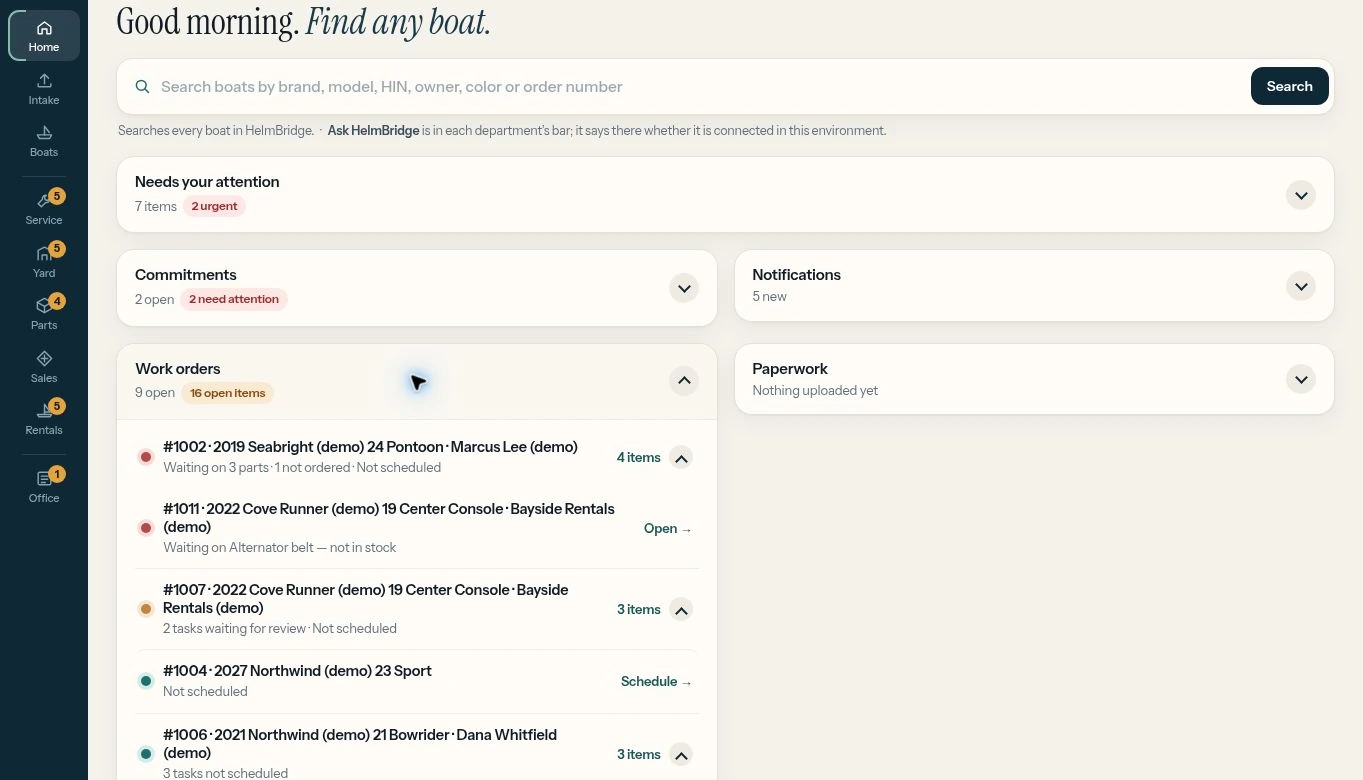
Task: Click '3 tasks not scheduled' text
Action: tap(225, 773)
